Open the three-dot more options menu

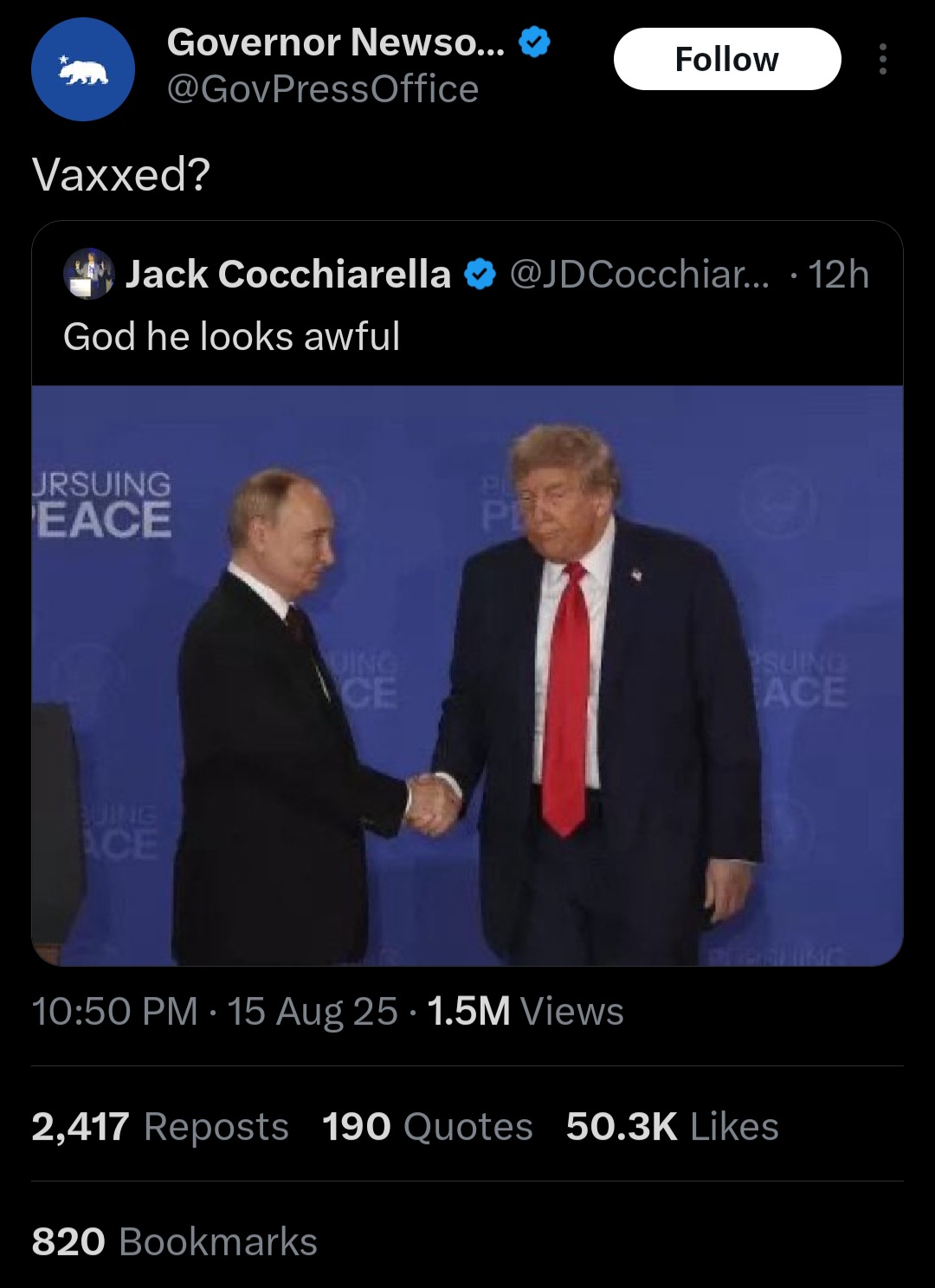(882, 59)
